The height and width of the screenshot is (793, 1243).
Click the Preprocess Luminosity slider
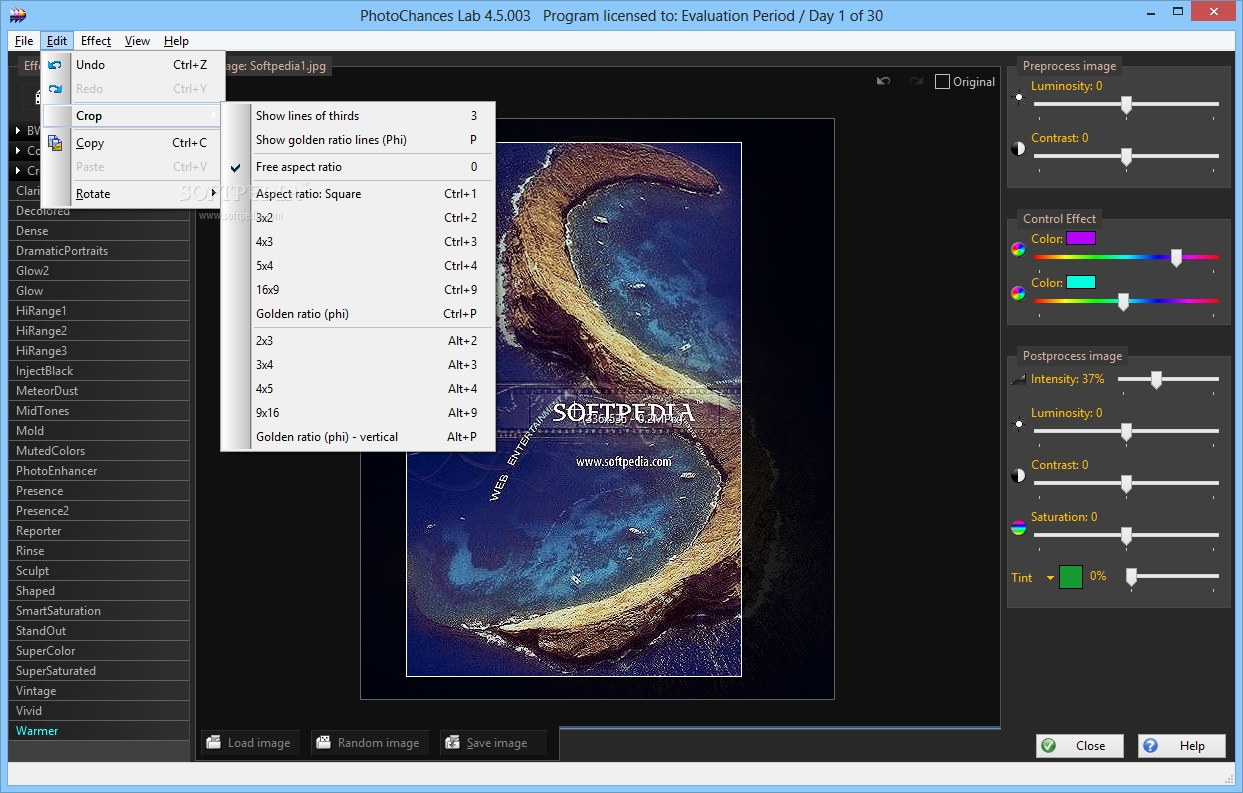click(x=1126, y=104)
